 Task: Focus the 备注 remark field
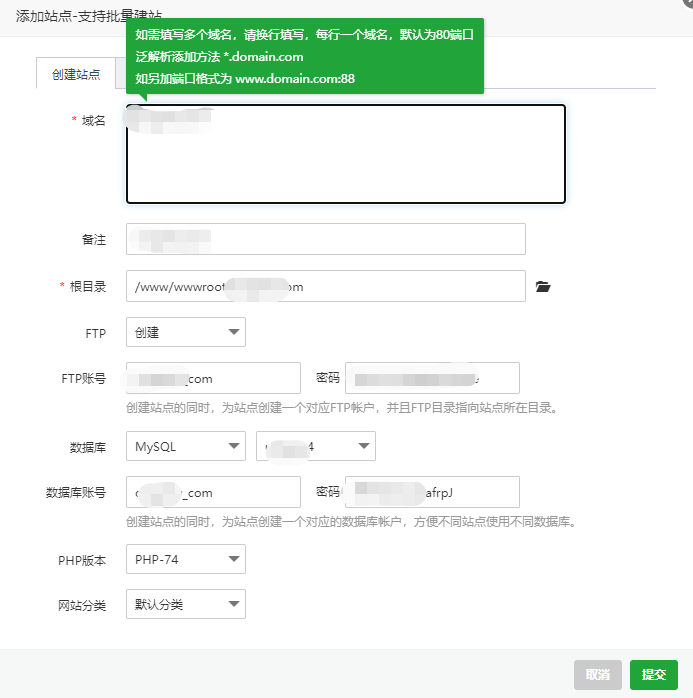[x=325, y=239]
